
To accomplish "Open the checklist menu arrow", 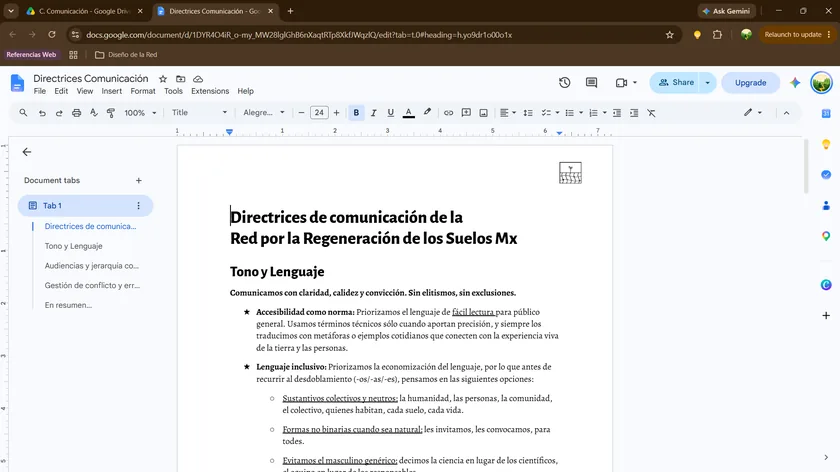I will click(x=557, y=113).
